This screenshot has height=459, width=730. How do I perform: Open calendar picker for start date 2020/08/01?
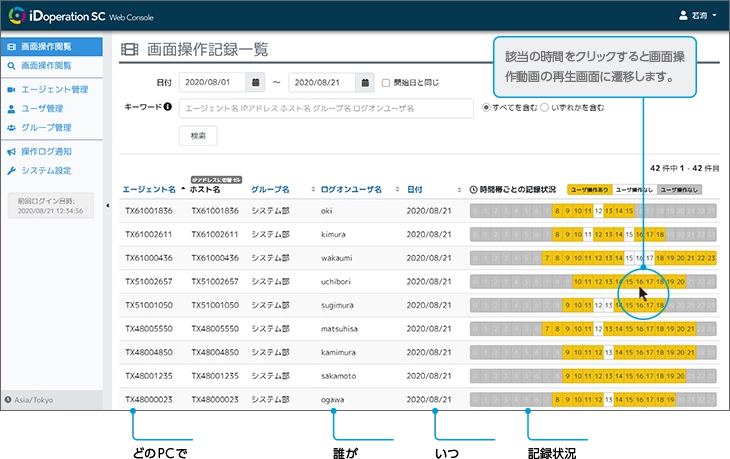[255, 83]
